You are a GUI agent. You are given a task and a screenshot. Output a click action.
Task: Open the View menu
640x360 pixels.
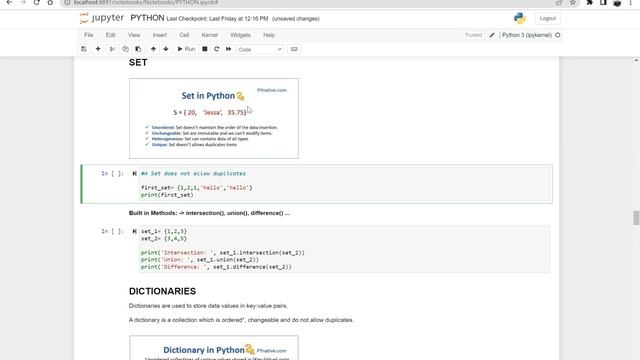[x=134, y=35]
